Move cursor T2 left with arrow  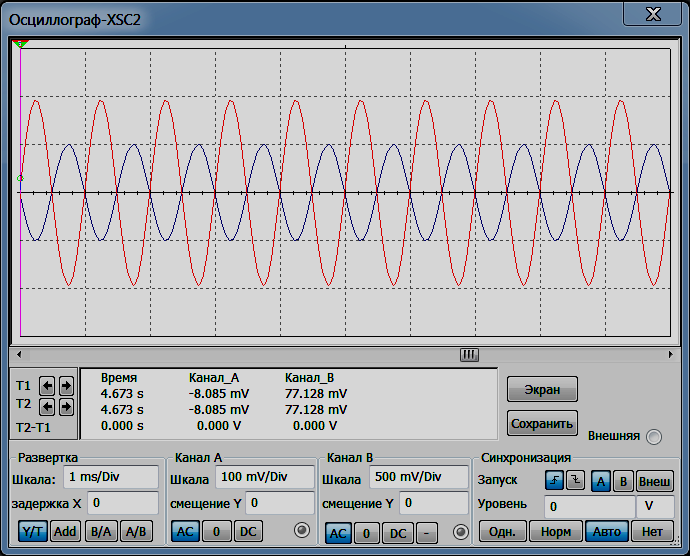[47, 407]
